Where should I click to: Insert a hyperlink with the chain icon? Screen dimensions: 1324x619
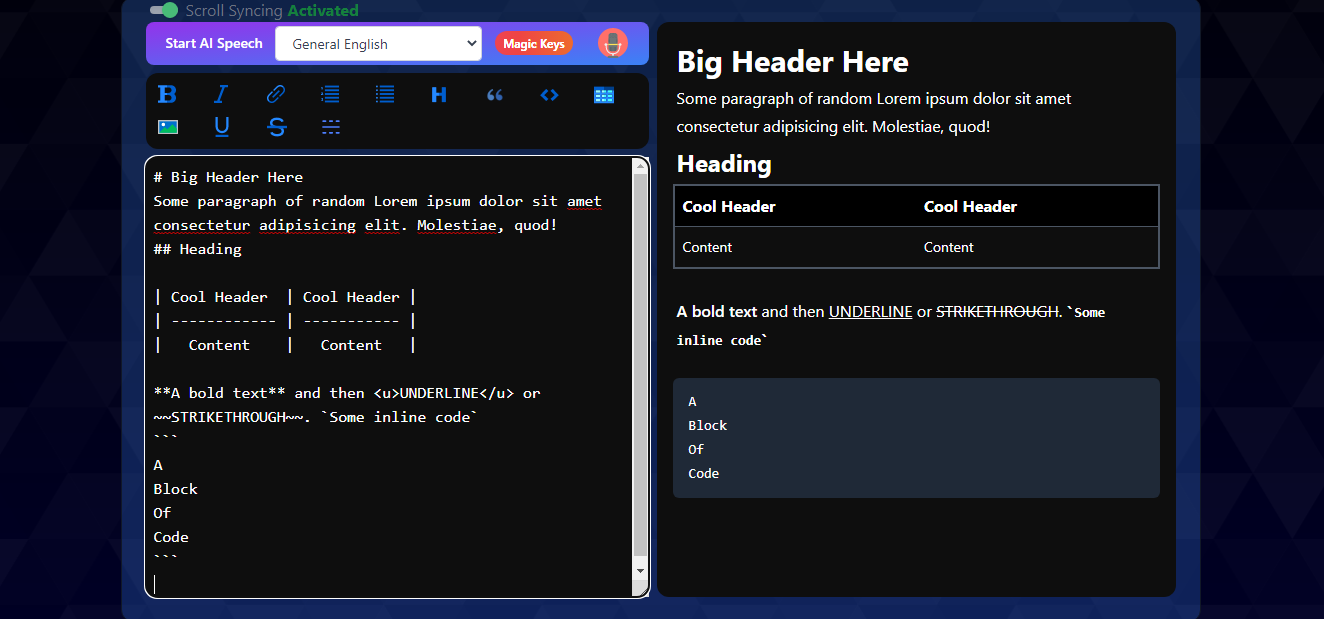coord(276,95)
